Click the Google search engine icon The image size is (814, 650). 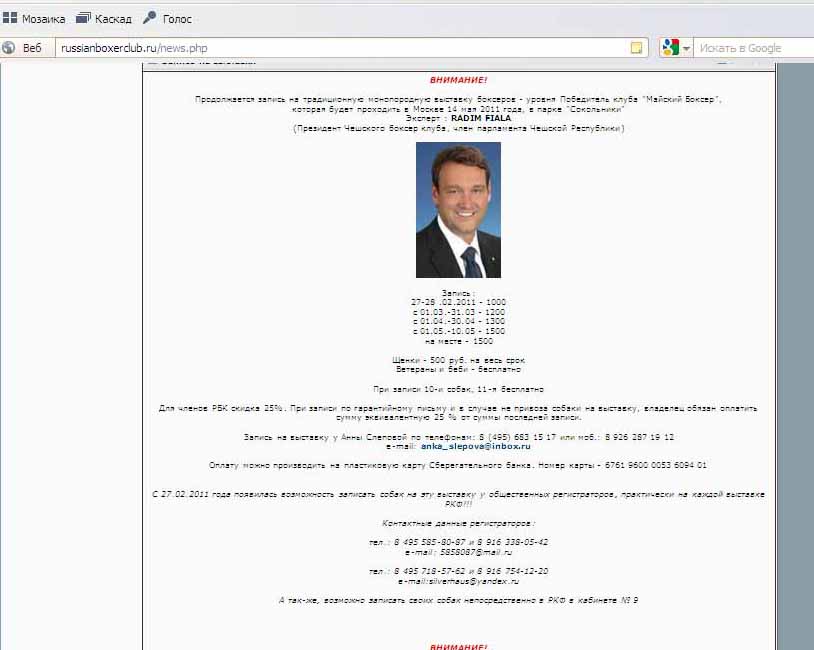tap(669, 48)
